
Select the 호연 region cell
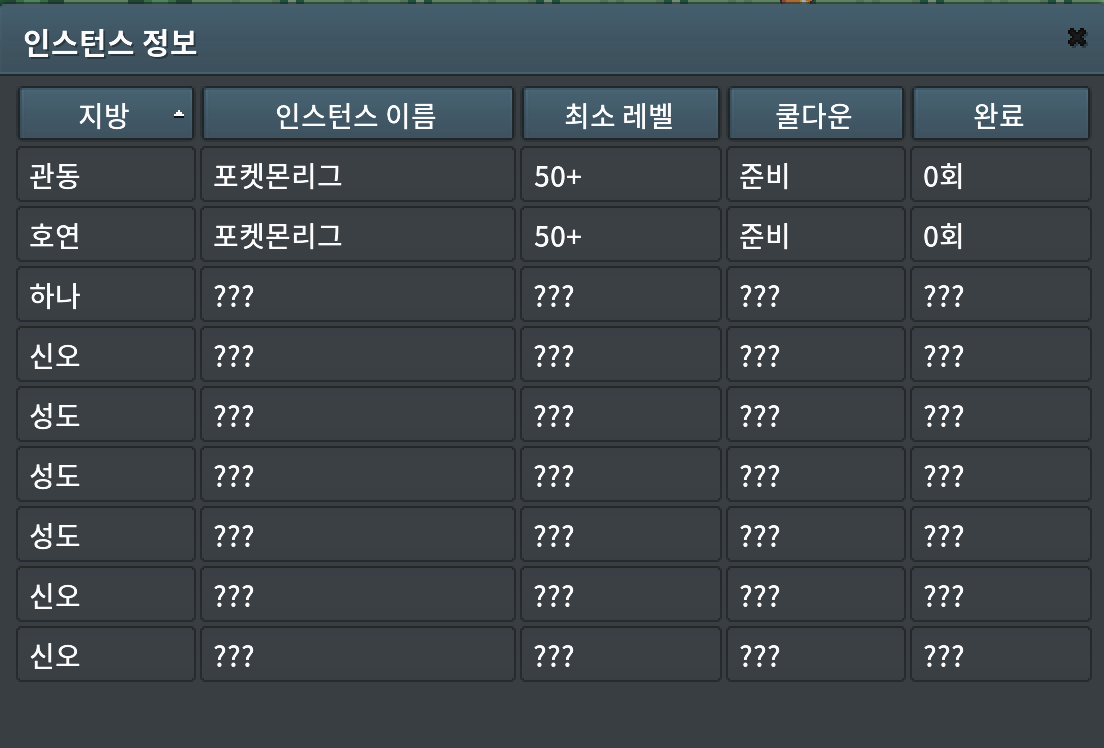[x=106, y=236]
